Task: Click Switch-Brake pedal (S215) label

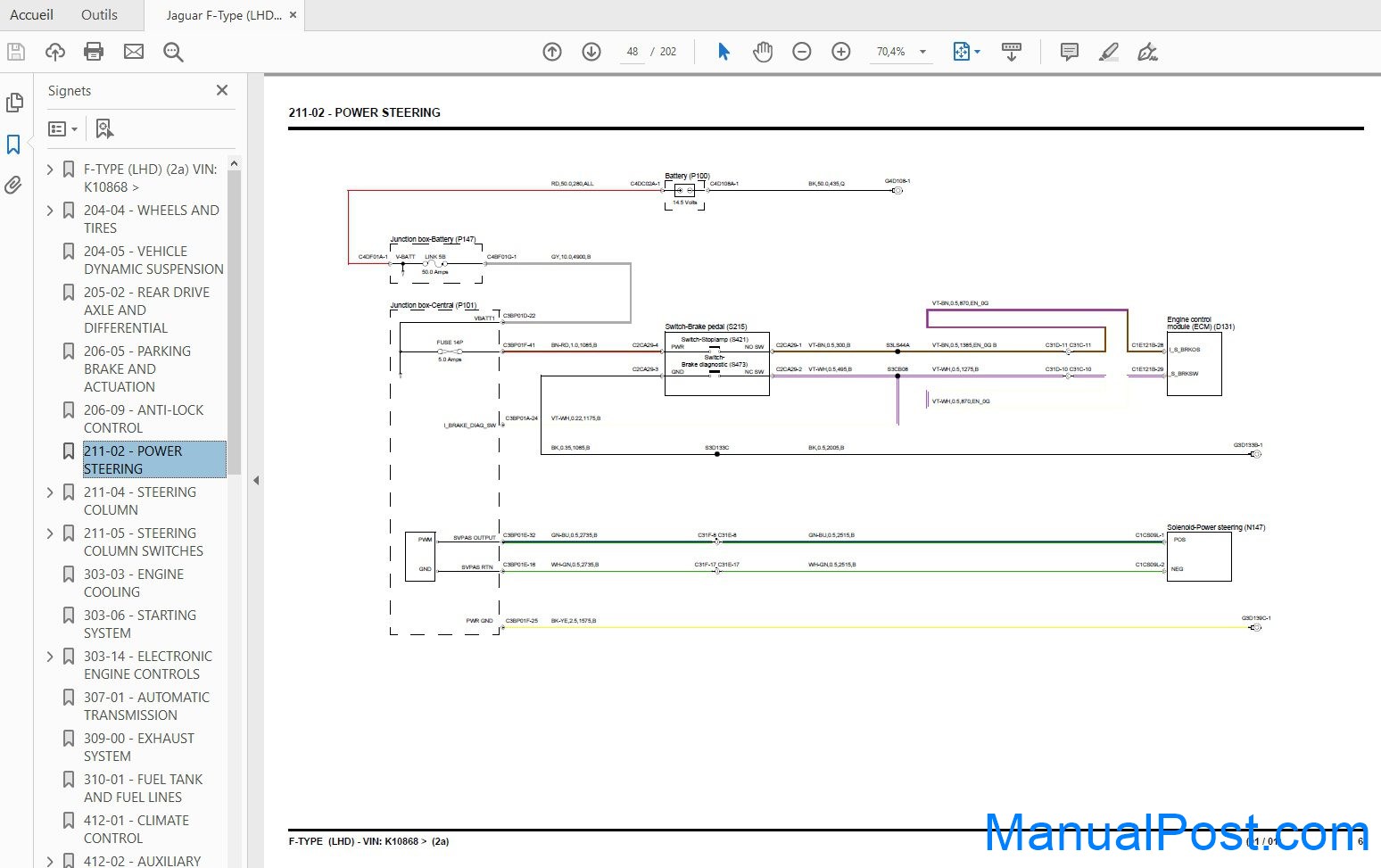Action: click(706, 327)
